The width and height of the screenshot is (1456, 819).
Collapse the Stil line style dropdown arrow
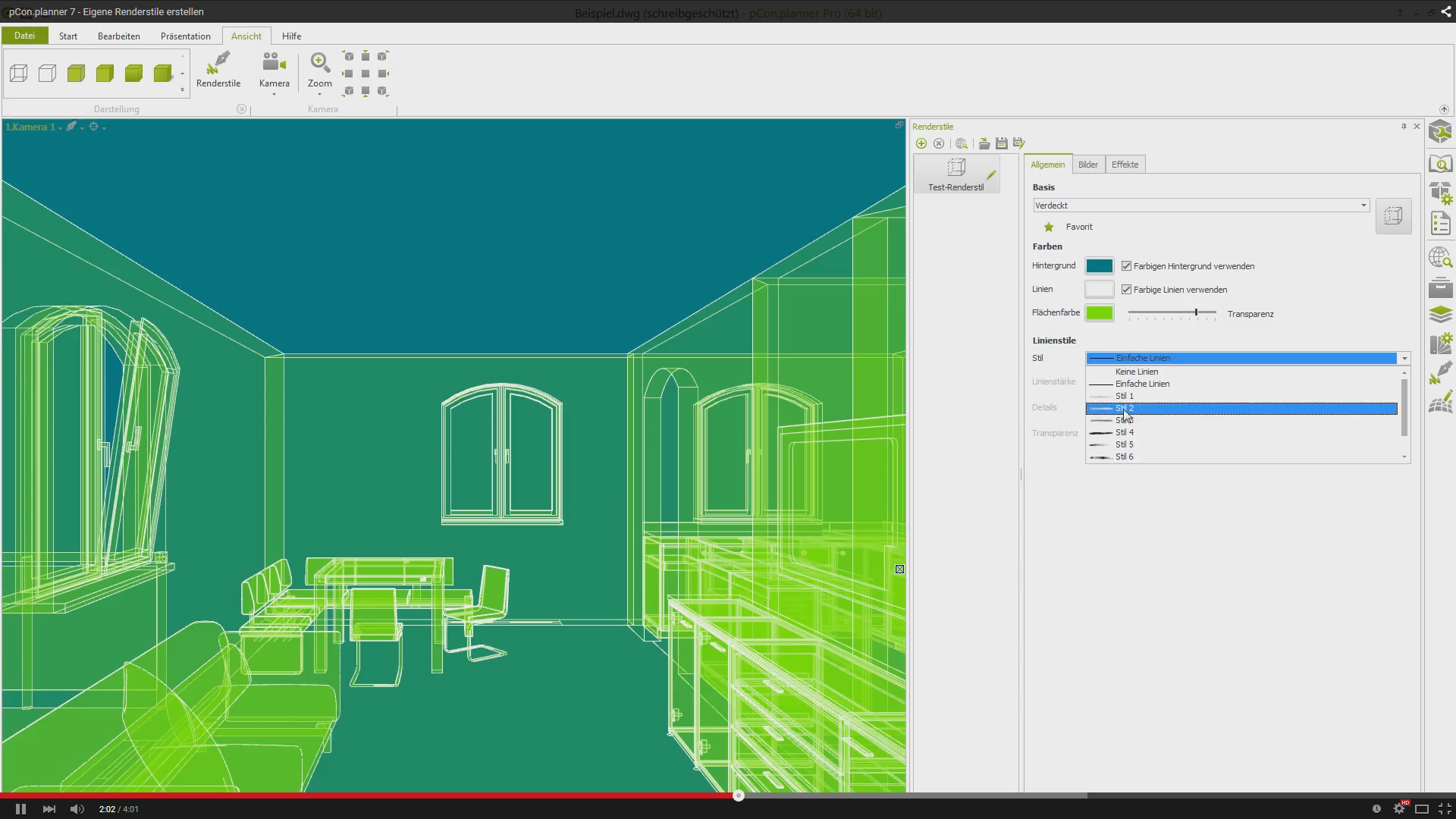click(x=1404, y=359)
